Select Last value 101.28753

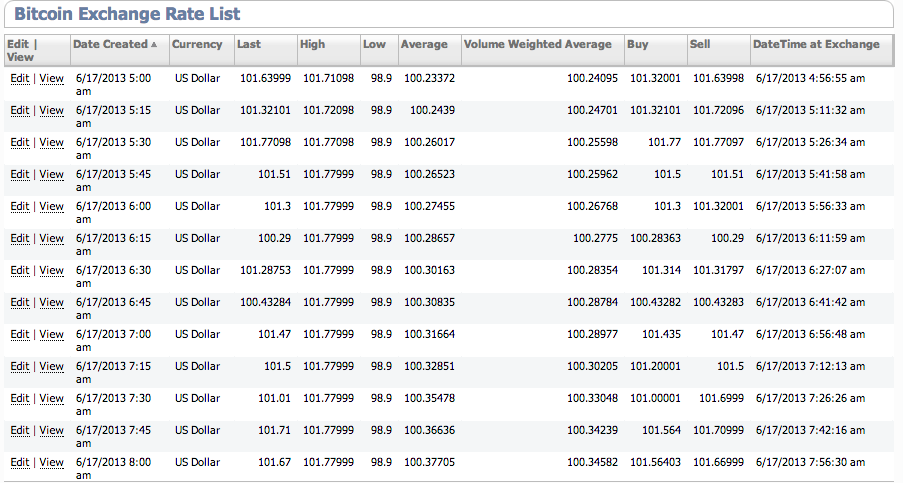(x=265, y=270)
